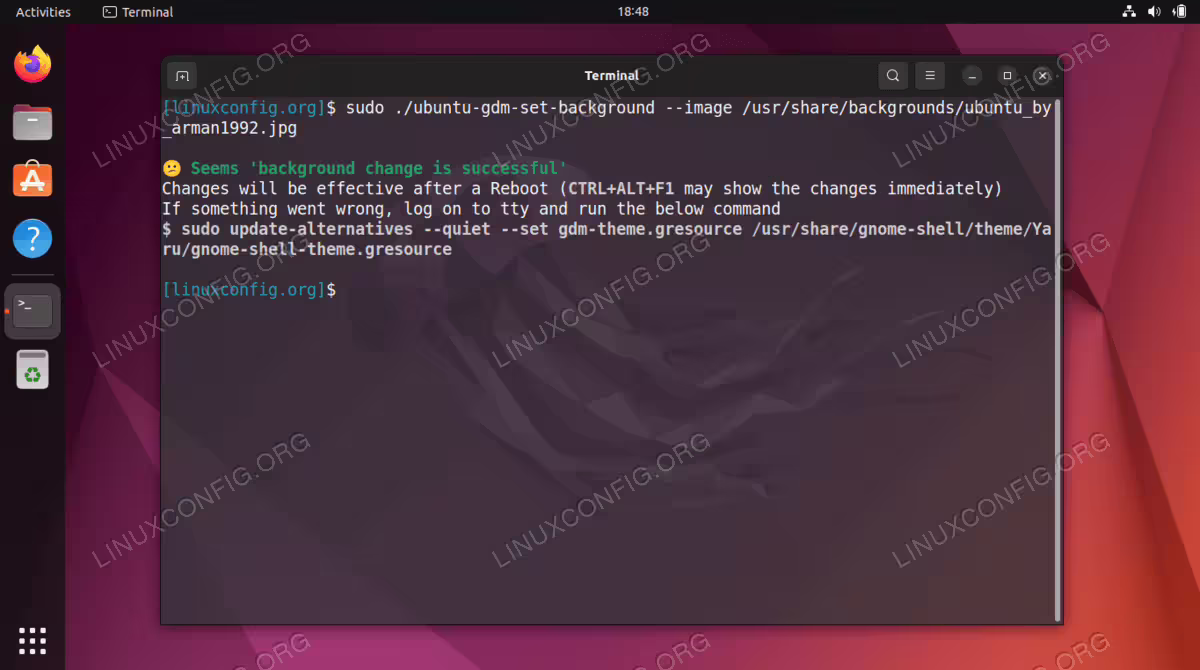
Task: Click the Terminal vertical scrollbar
Action: coord(1057,358)
